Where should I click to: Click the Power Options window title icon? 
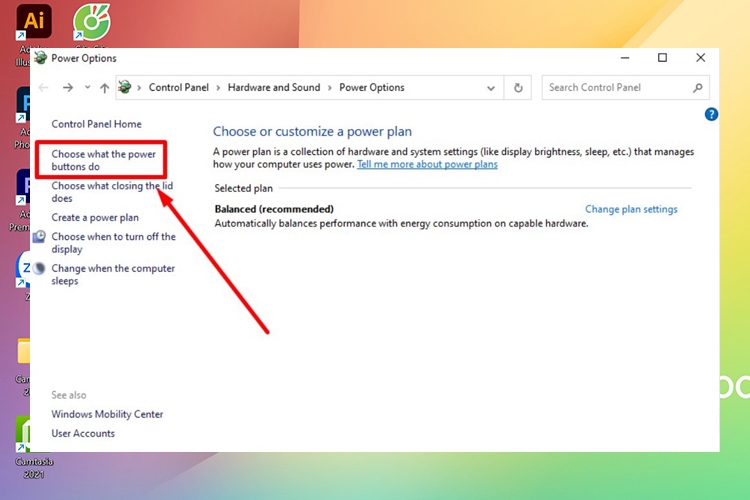41,58
